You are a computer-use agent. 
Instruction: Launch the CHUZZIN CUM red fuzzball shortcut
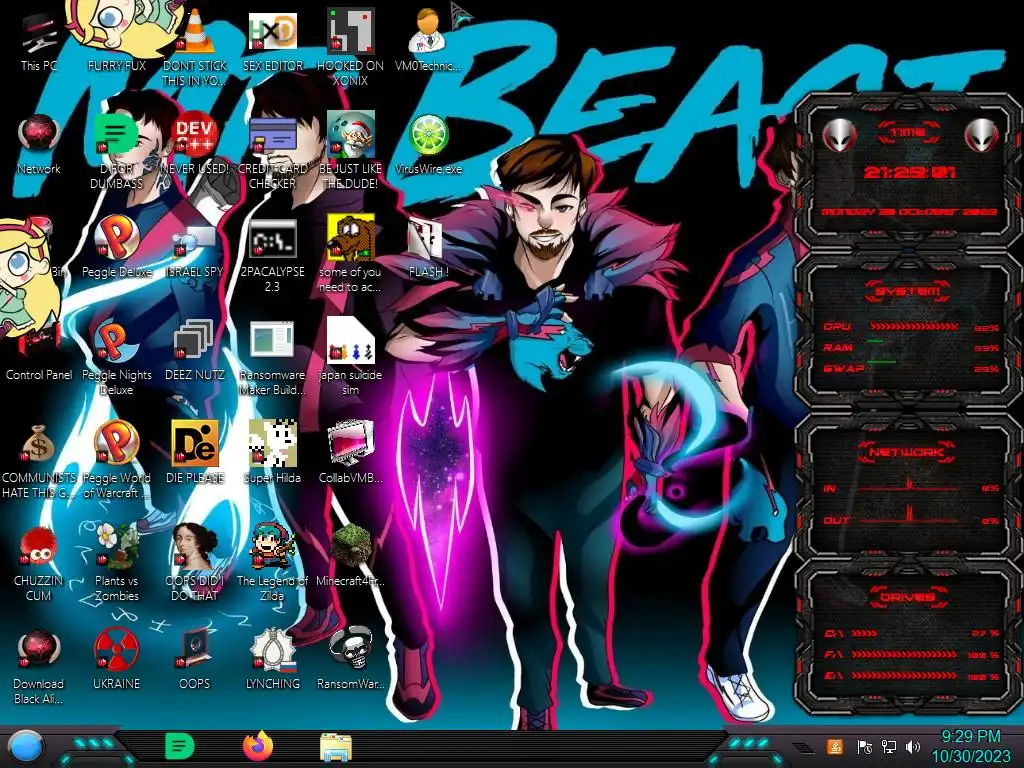39,563
